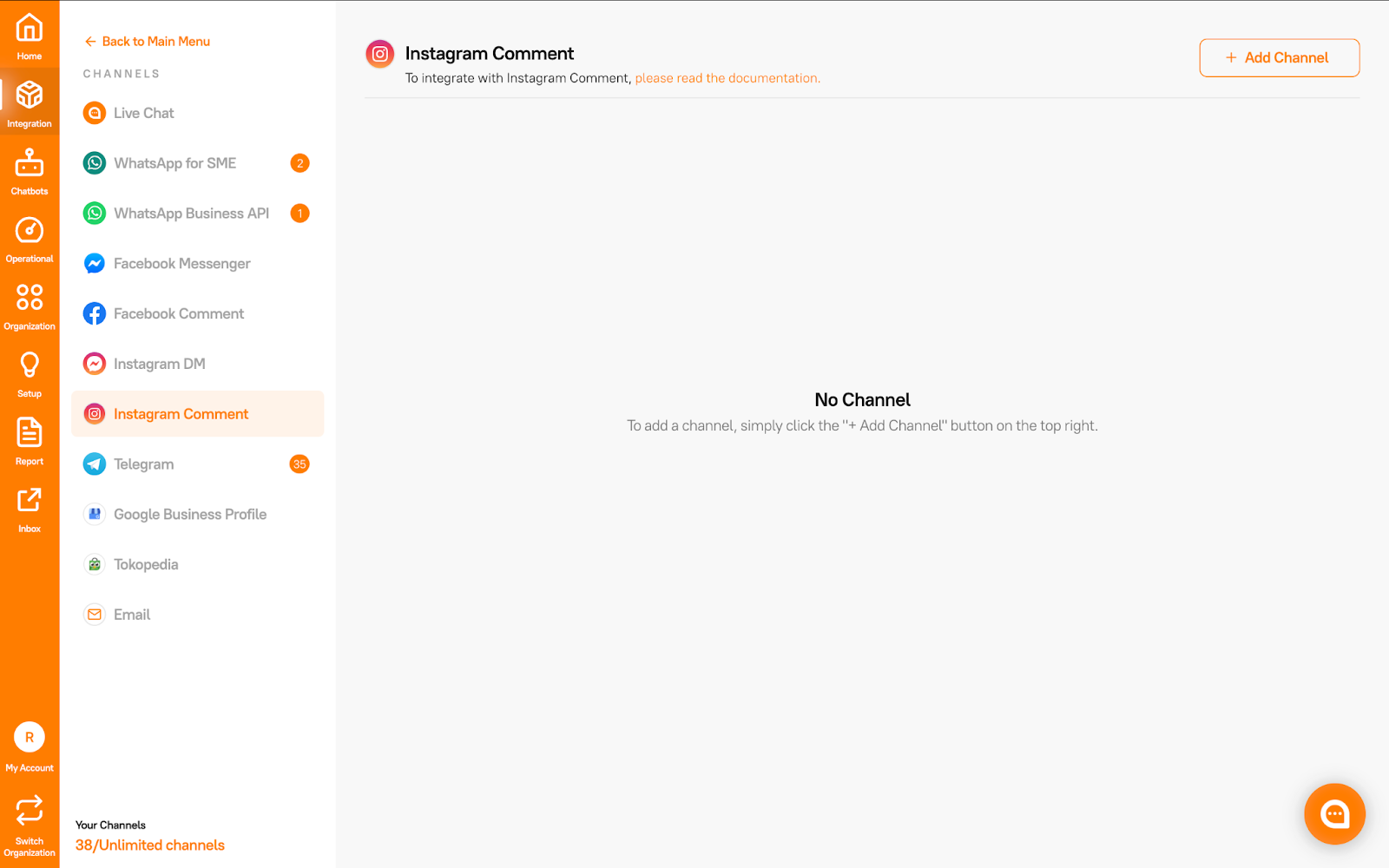Screen dimensions: 1389x868
Task: Click the WhatsApp Business API icon
Action: tap(95, 214)
